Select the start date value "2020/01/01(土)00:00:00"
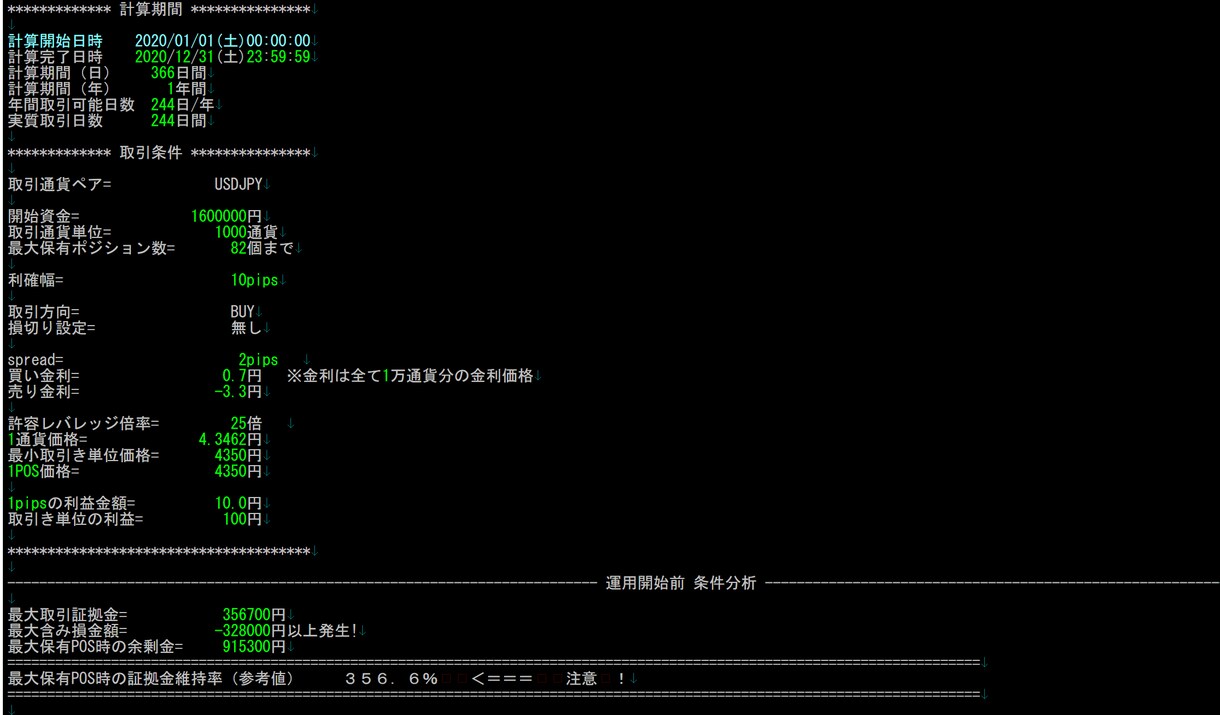1220x715 pixels. 223,41
